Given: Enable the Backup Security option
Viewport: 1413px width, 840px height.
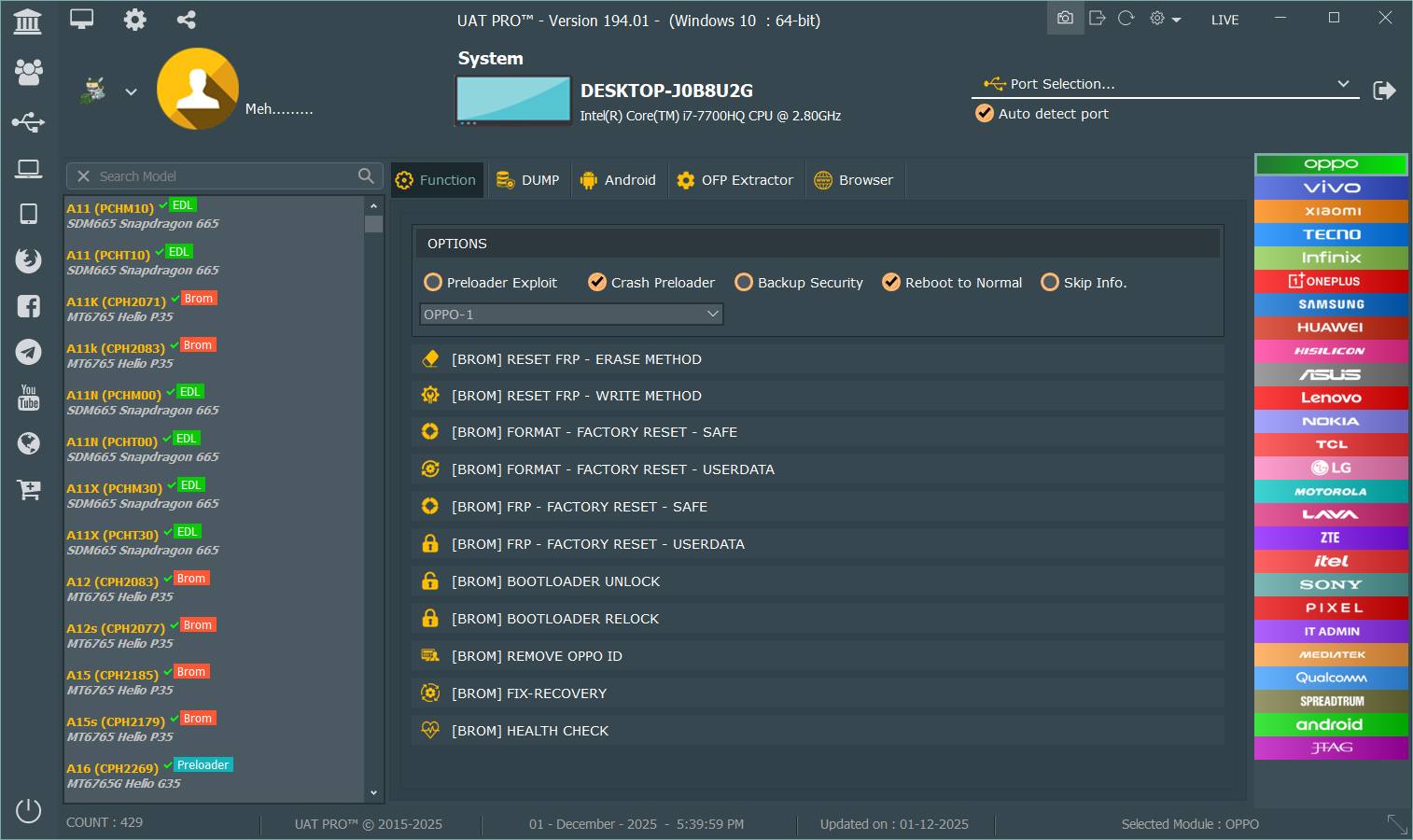Looking at the screenshot, I should 744,282.
